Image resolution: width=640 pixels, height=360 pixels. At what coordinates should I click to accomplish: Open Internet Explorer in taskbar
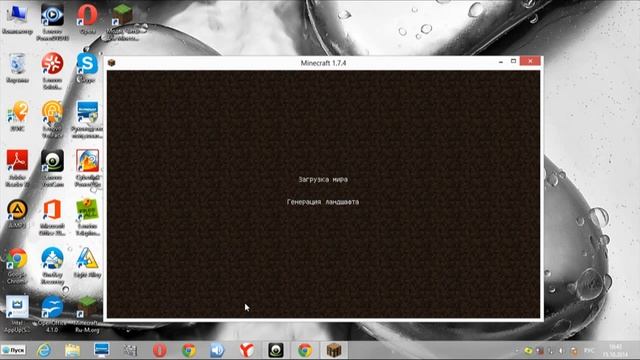tap(44, 350)
